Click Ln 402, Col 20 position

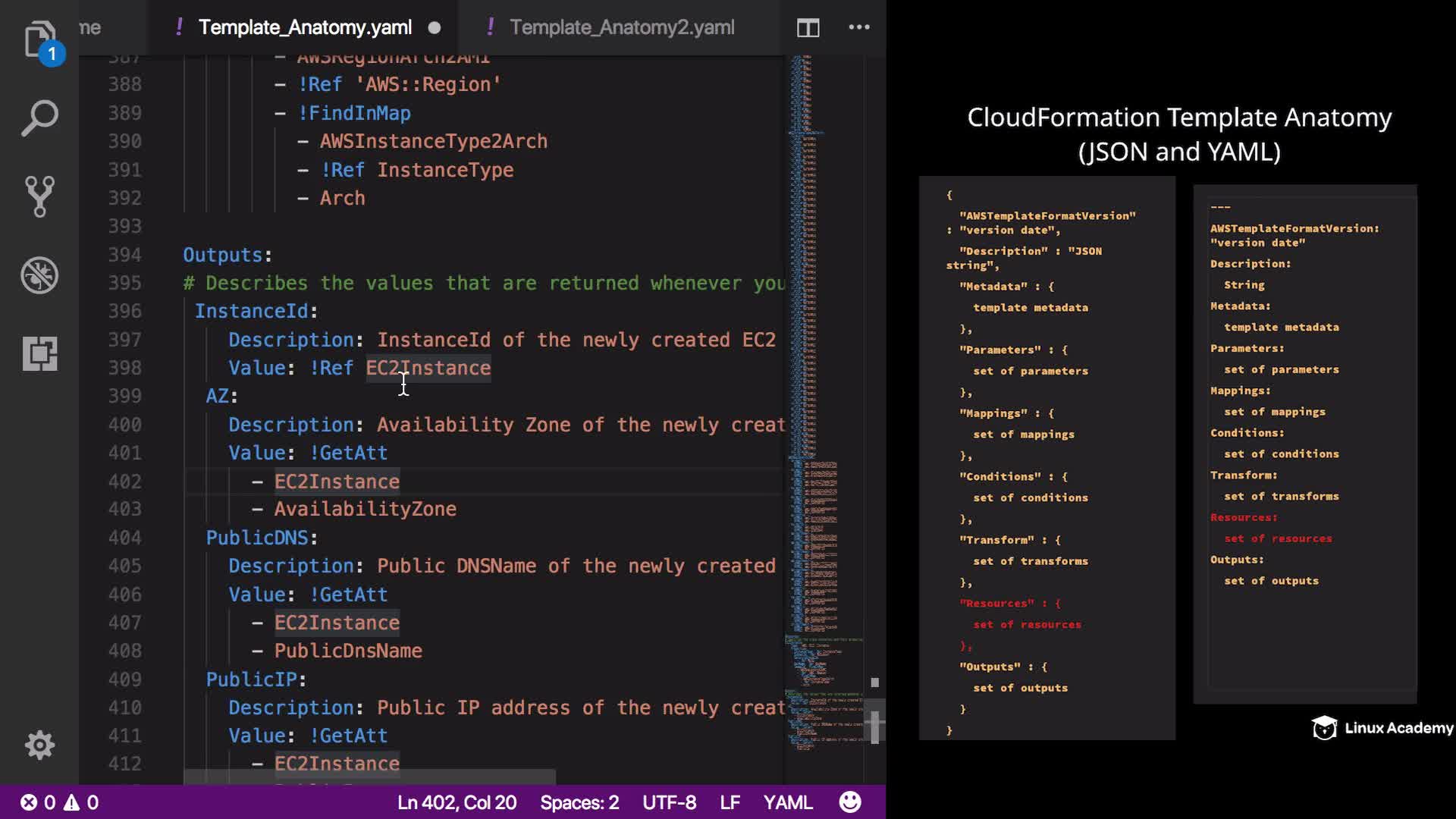point(457,802)
